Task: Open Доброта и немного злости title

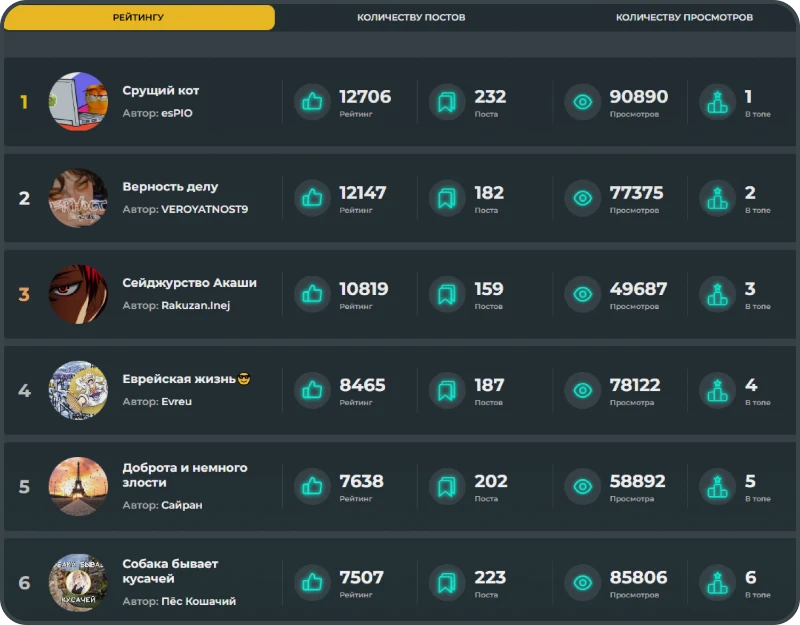Action: (x=185, y=475)
